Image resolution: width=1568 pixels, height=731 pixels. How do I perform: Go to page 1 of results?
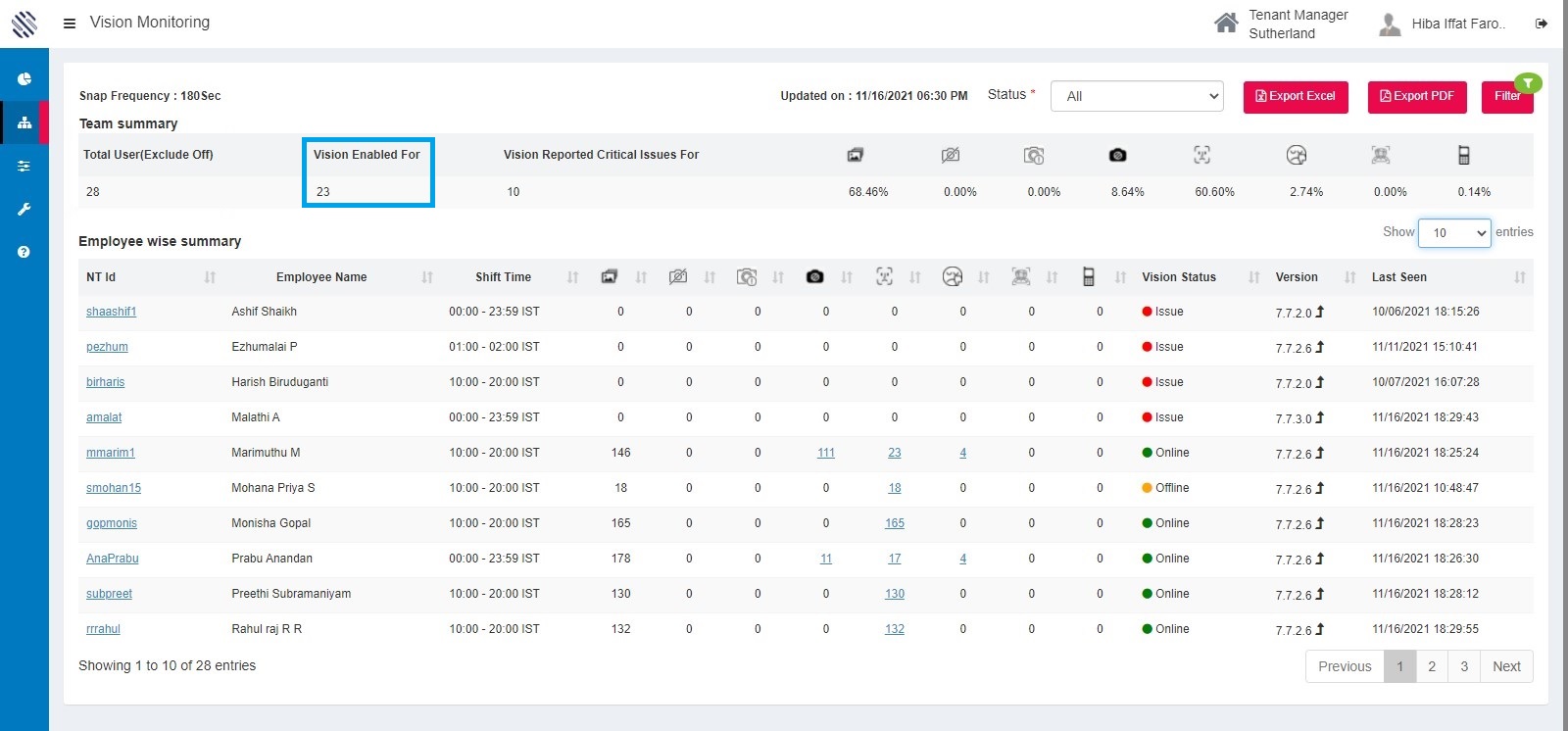click(1399, 666)
